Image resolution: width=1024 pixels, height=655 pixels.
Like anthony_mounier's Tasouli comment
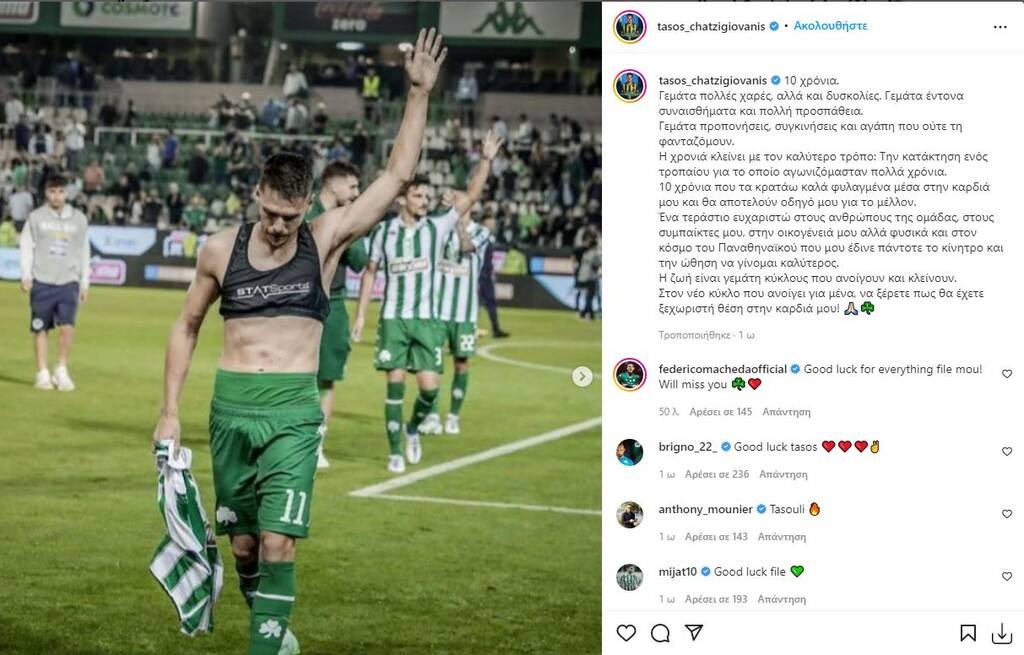coord(1006,514)
